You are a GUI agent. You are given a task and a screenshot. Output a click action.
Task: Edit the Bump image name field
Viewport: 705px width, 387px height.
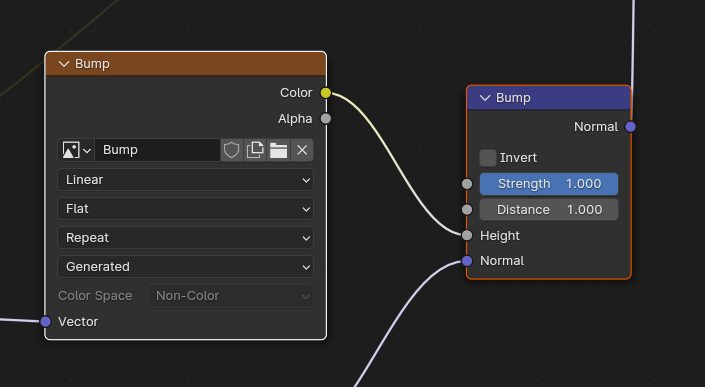[157, 150]
